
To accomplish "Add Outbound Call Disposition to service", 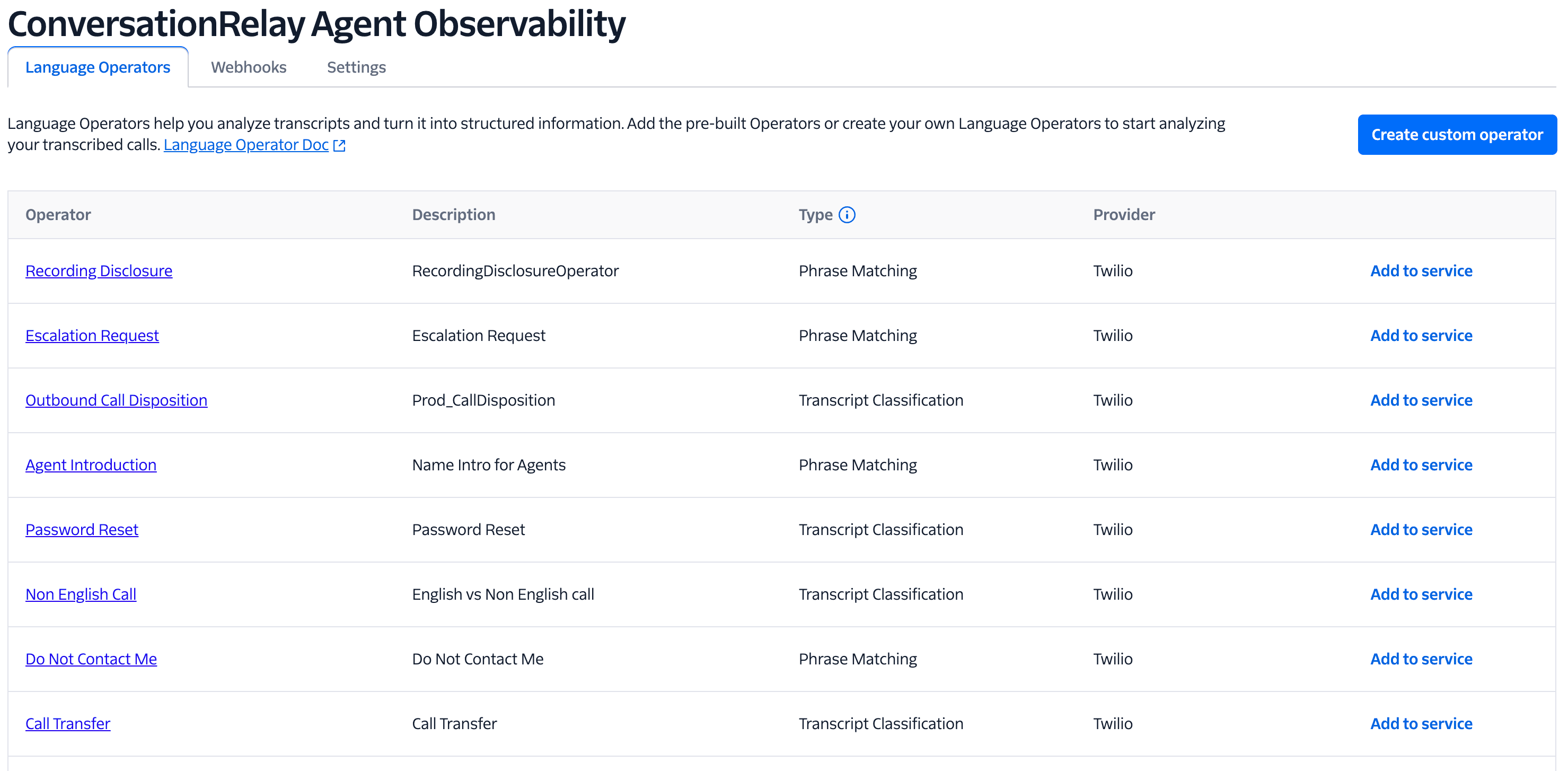I will [1421, 400].
